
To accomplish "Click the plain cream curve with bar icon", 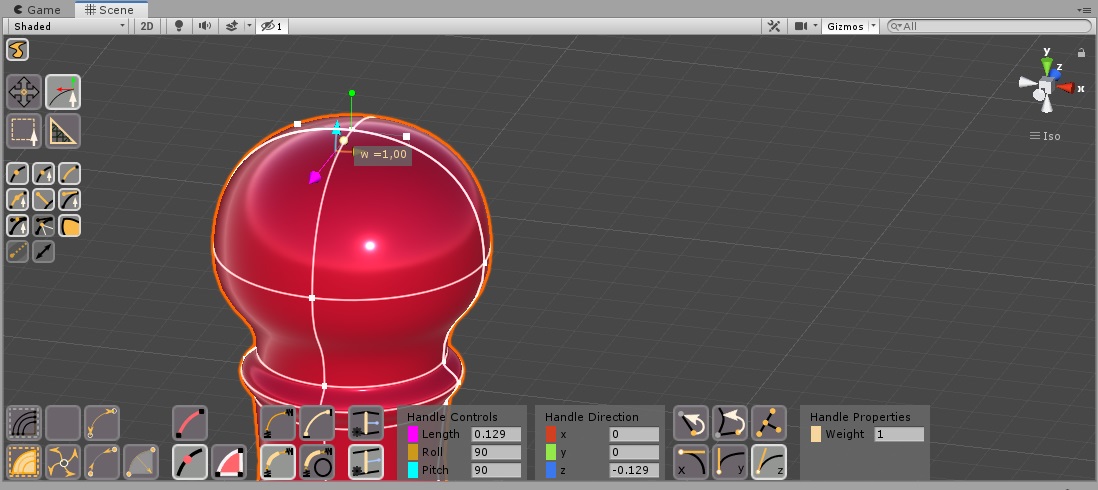I will [x=317, y=423].
